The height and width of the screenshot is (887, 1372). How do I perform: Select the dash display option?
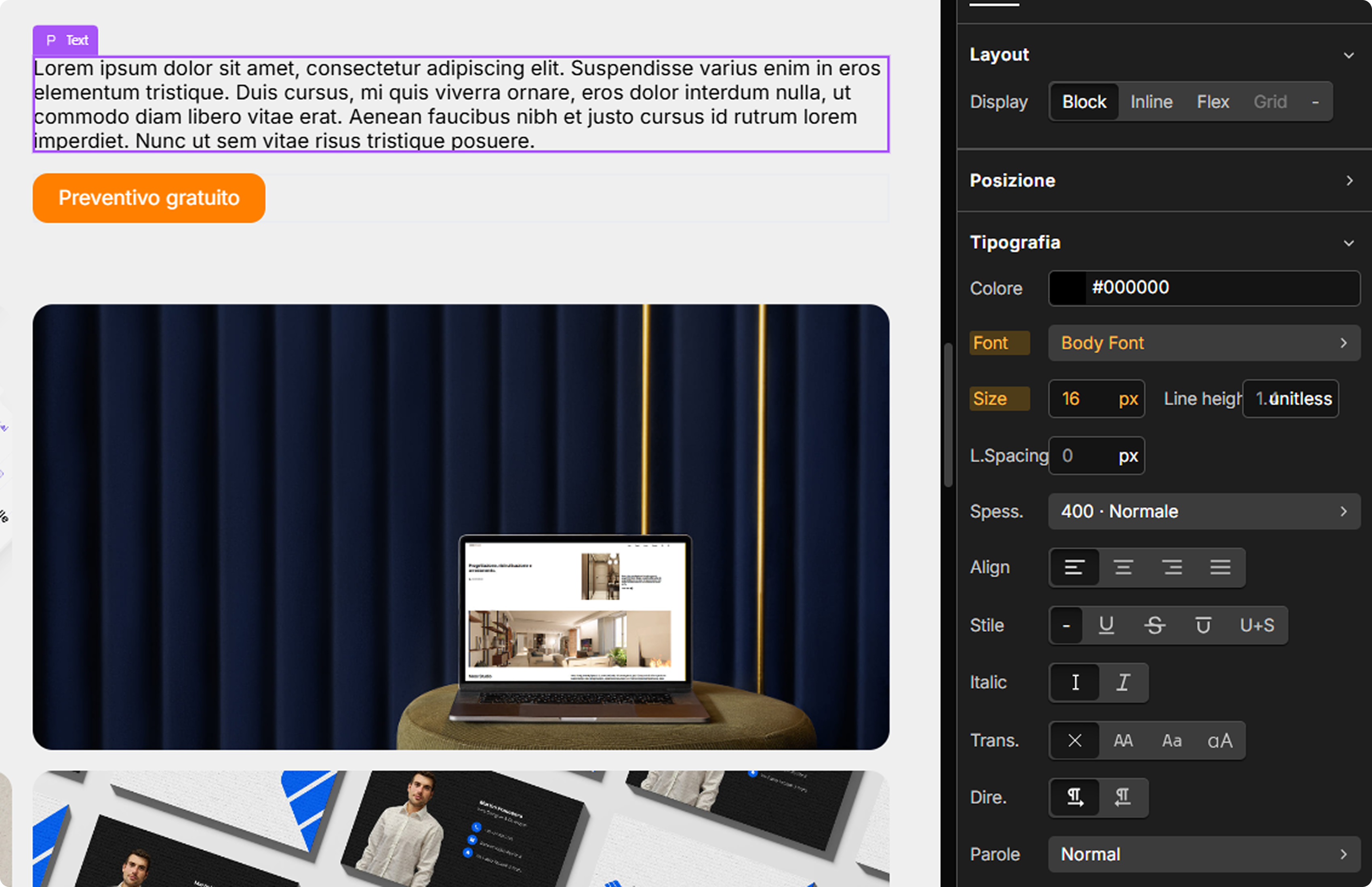click(1315, 102)
